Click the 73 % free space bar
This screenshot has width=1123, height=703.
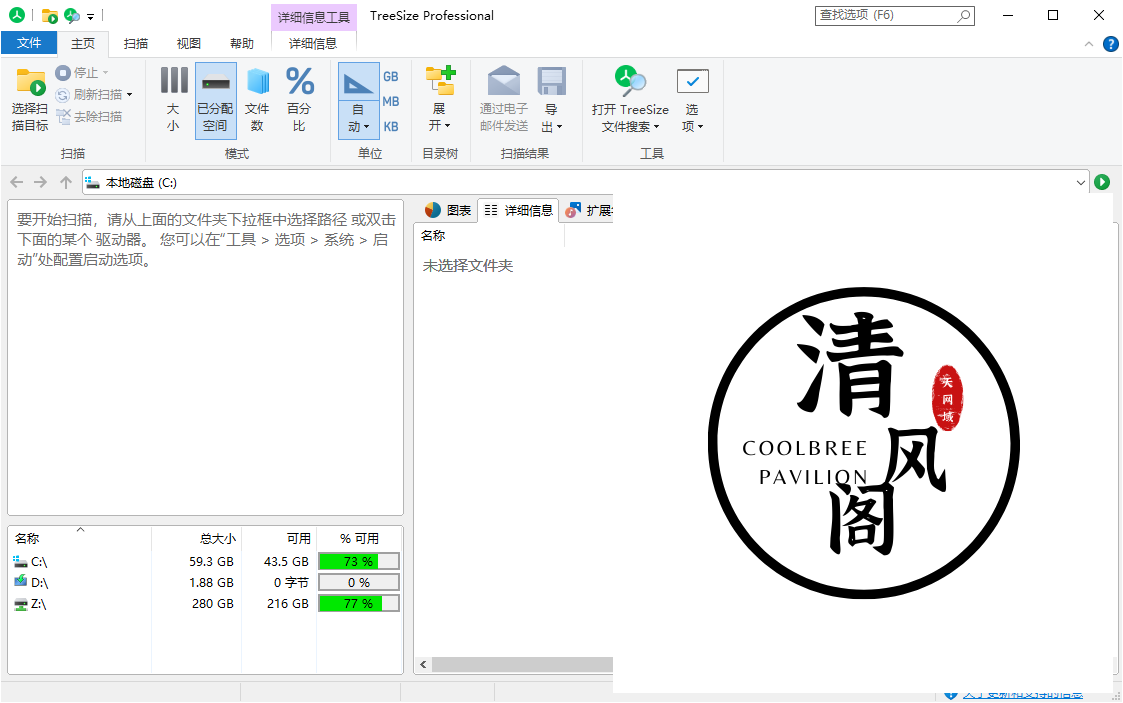[358, 561]
